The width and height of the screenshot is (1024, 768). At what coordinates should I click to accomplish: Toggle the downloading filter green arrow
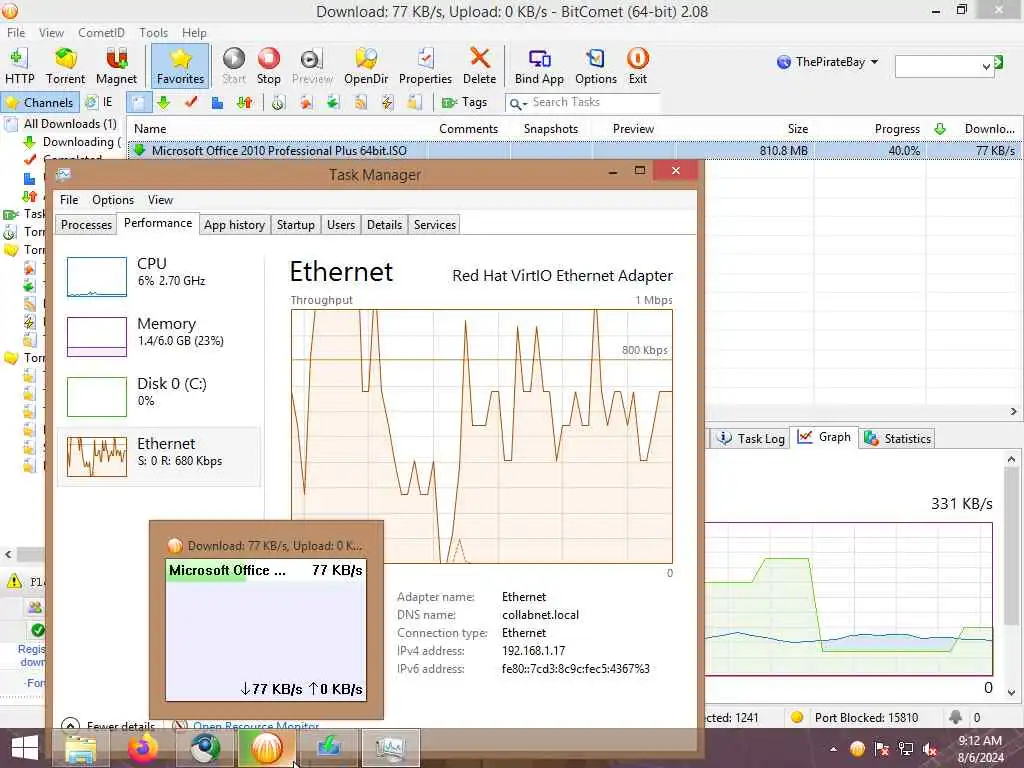tap(163, 103)
